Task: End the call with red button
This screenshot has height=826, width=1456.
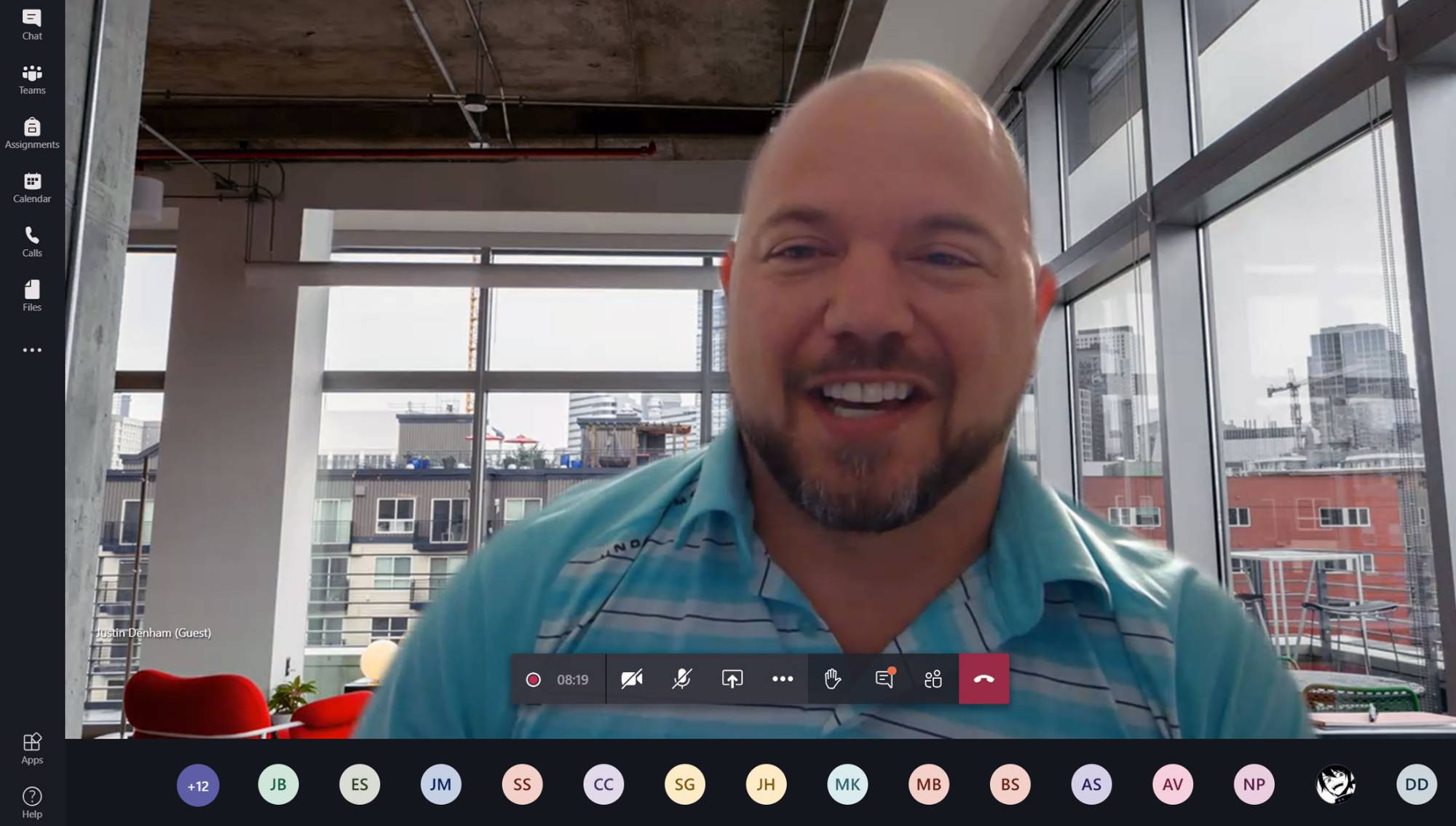Action: click(984, 679)
